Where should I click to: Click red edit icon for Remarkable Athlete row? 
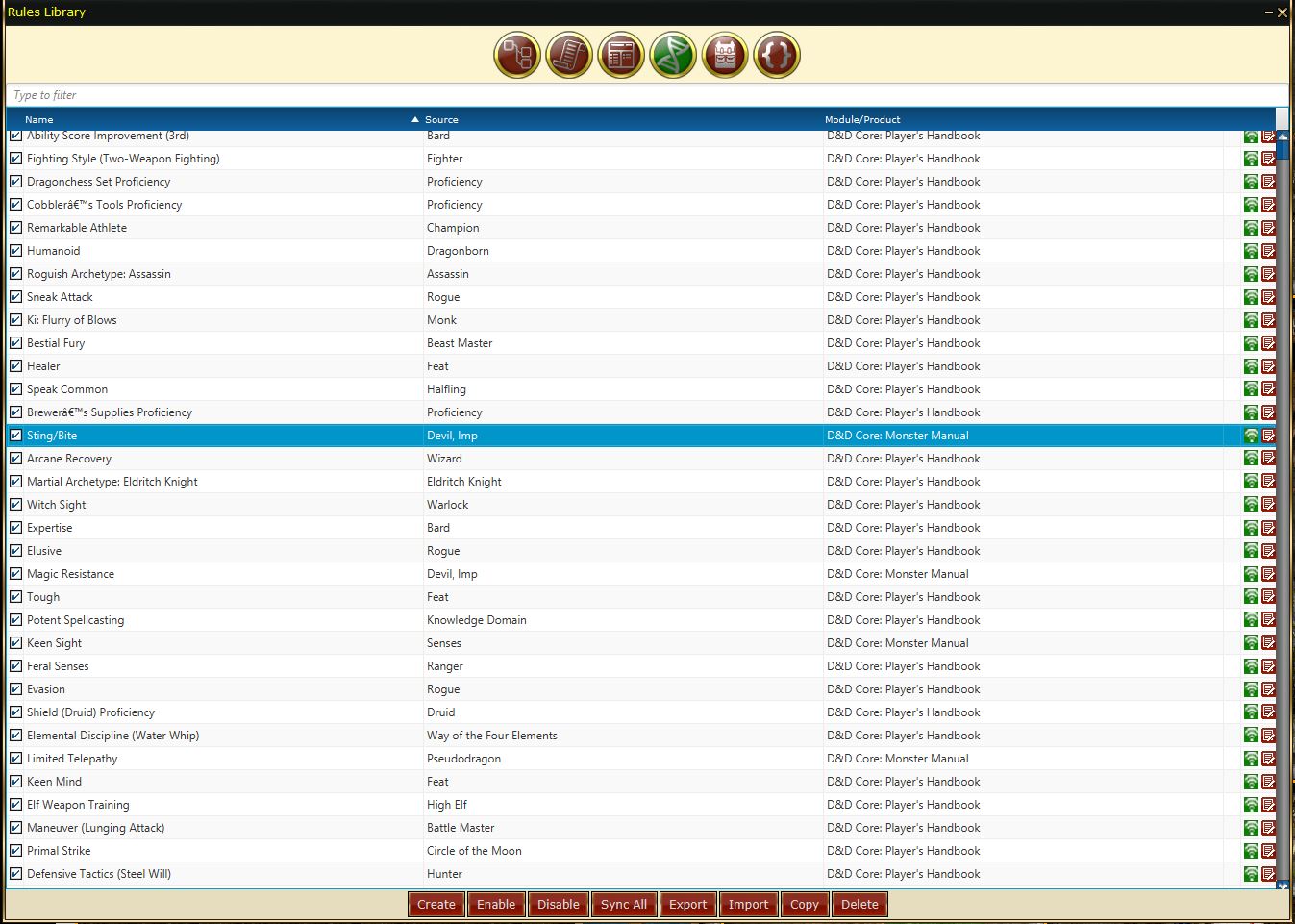(1268, 228)
